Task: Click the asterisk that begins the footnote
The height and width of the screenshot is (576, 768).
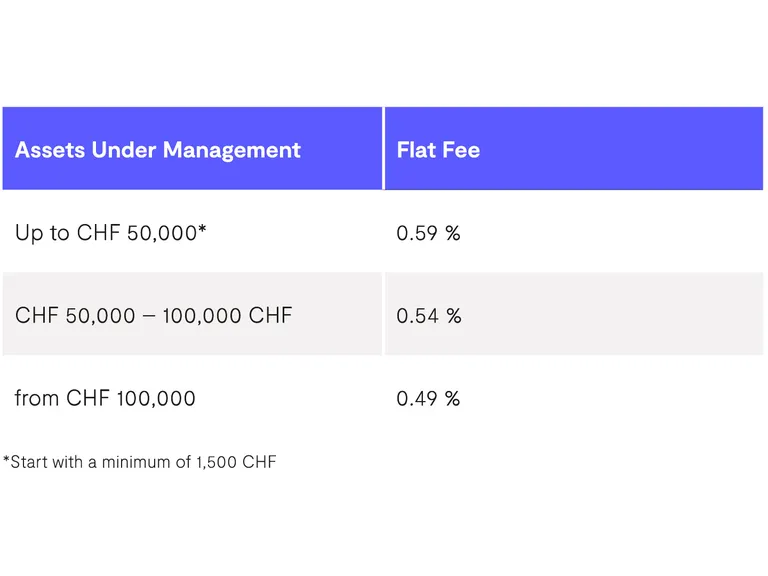Action: (x=6, y=460)
